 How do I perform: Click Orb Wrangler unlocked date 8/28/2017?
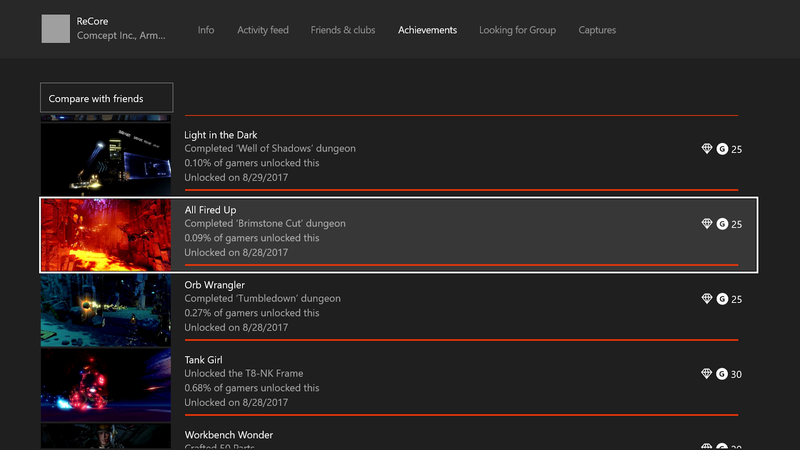236,328
